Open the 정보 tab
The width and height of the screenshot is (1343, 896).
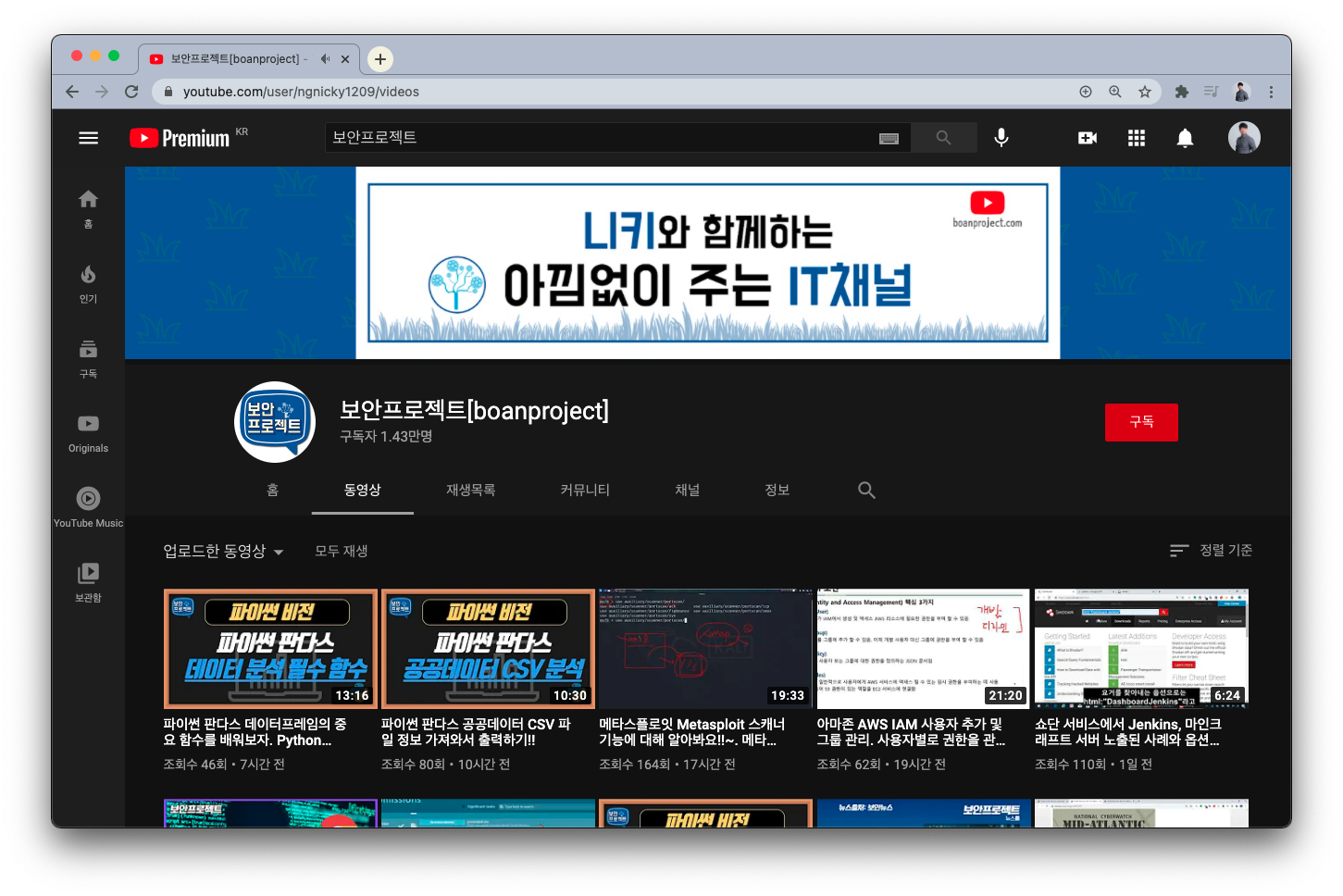click(x=777, y=490)
